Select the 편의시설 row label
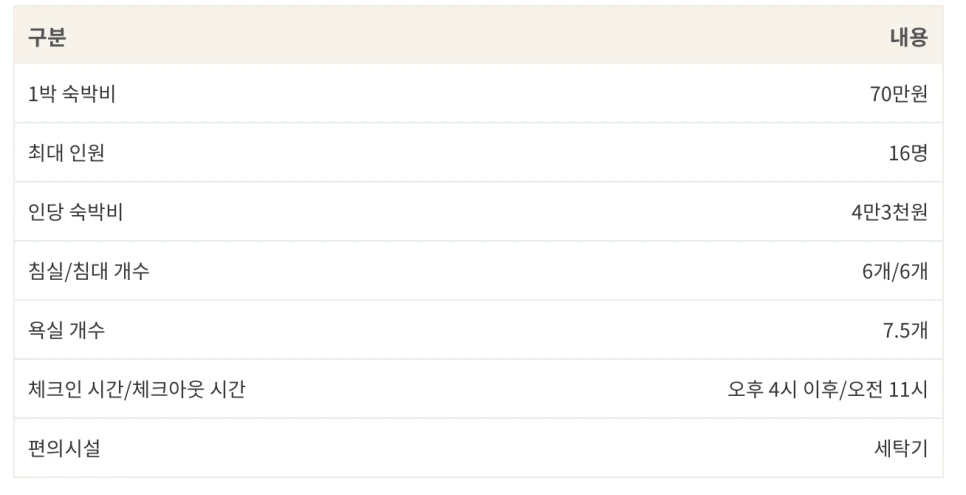966x495 pixels. click(64, 449)
